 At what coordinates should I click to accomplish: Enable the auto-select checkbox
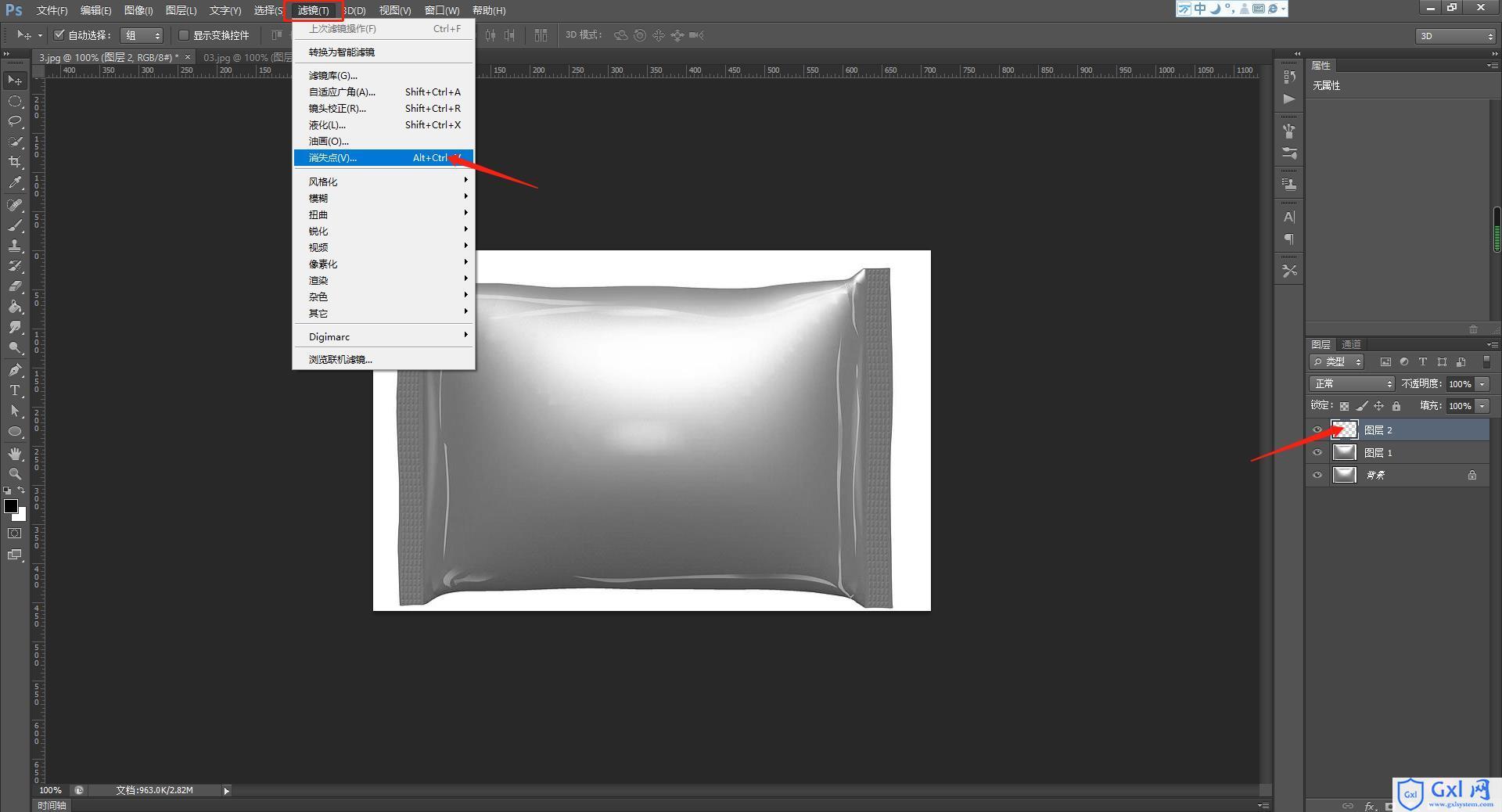click(x=59, y=35)
